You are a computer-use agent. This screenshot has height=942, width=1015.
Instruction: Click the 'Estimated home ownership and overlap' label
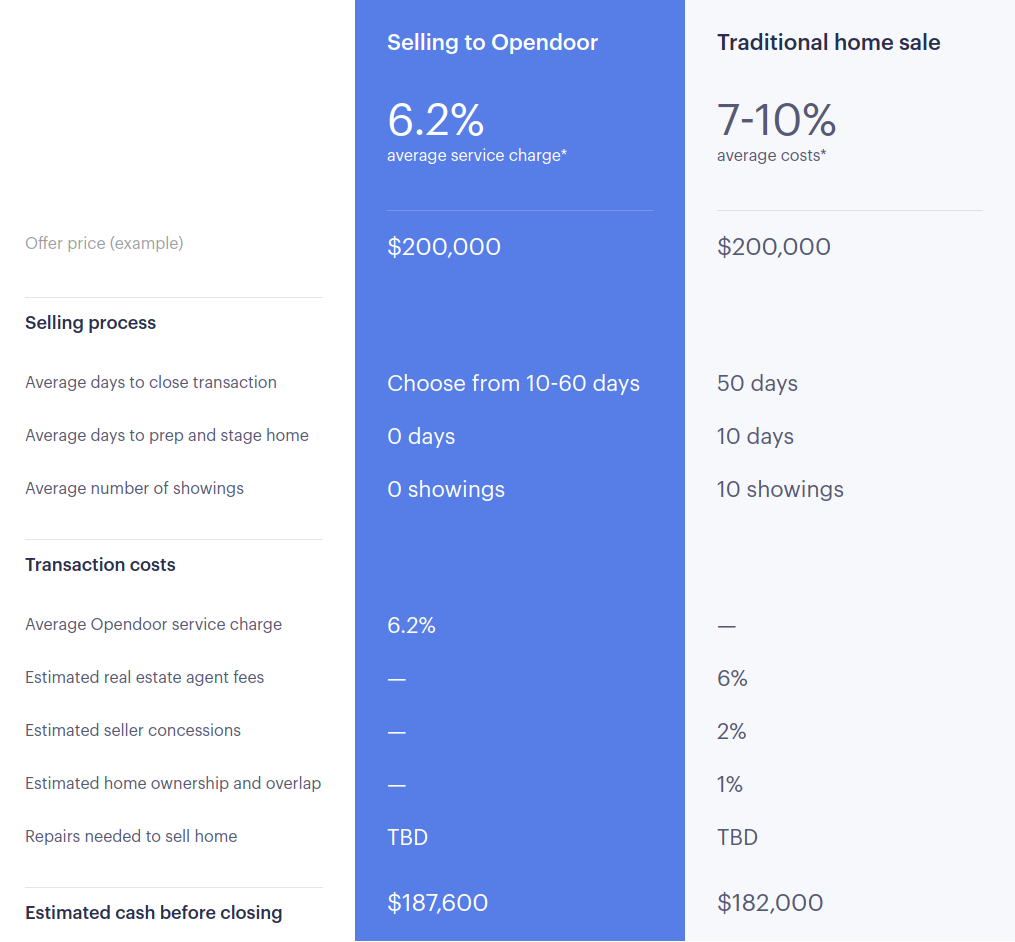pyautogui.click(x=173, y=784)
